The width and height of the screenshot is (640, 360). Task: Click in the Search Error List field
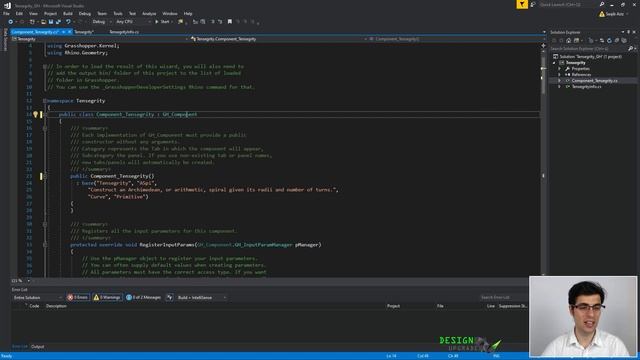503,298
